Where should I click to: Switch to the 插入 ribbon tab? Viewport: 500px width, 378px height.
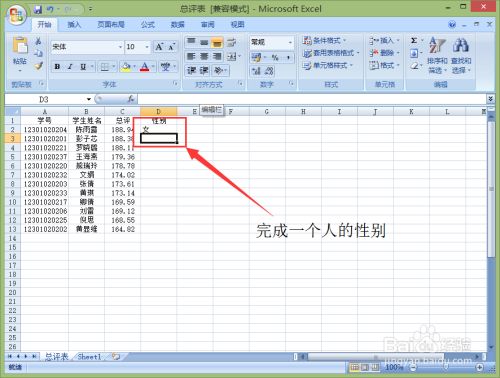74,24
